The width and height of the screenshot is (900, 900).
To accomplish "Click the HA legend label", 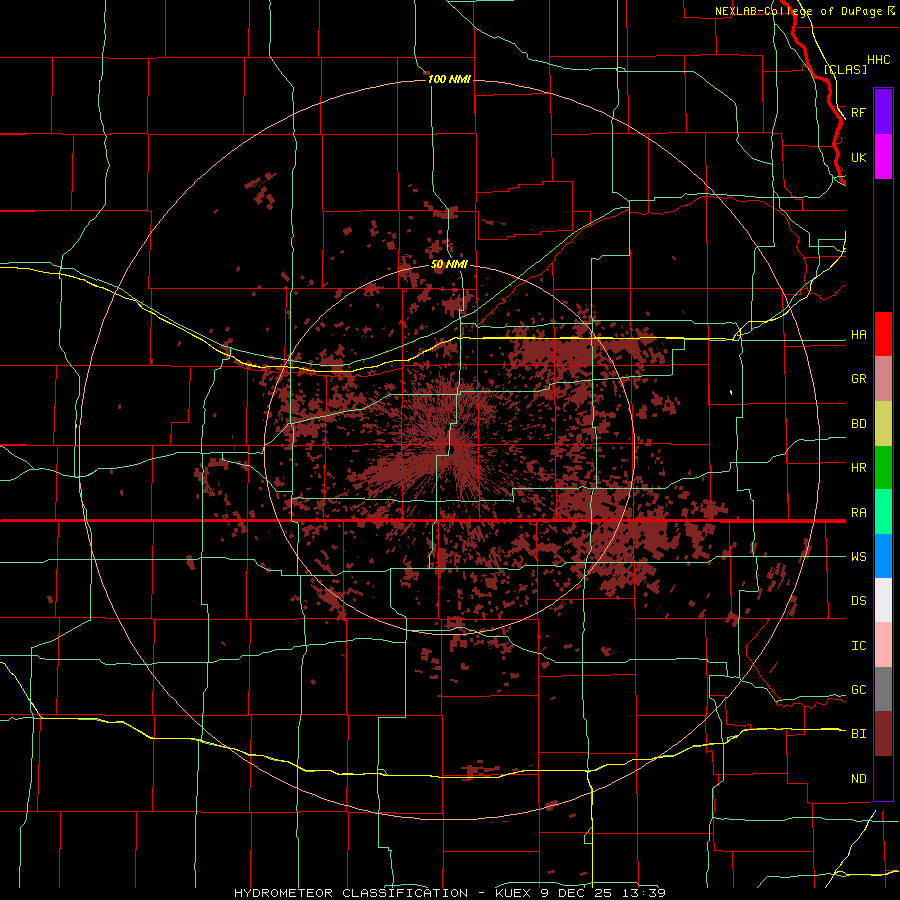I will tap(859, 335).
